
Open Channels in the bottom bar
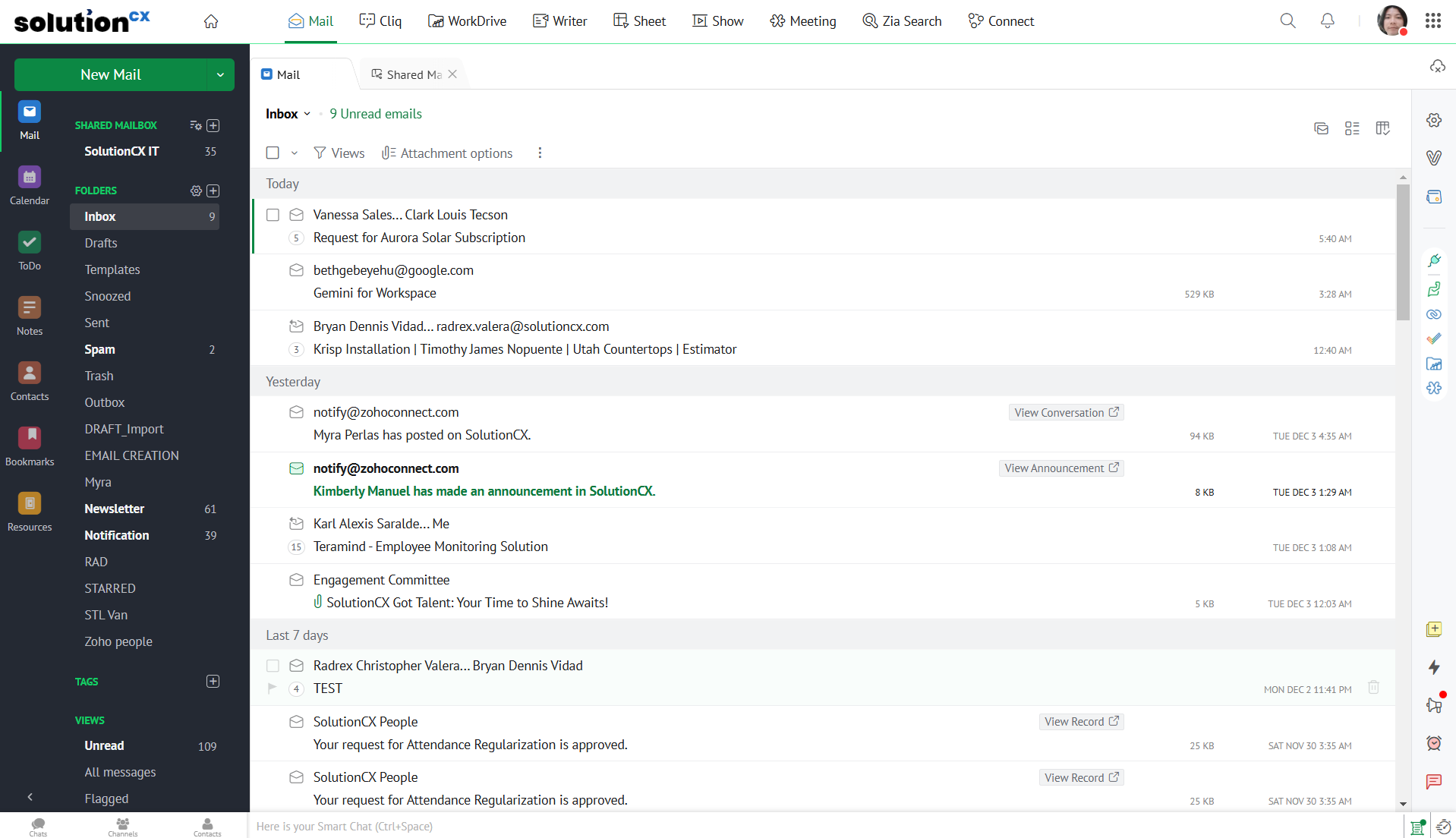coord(123,827)
